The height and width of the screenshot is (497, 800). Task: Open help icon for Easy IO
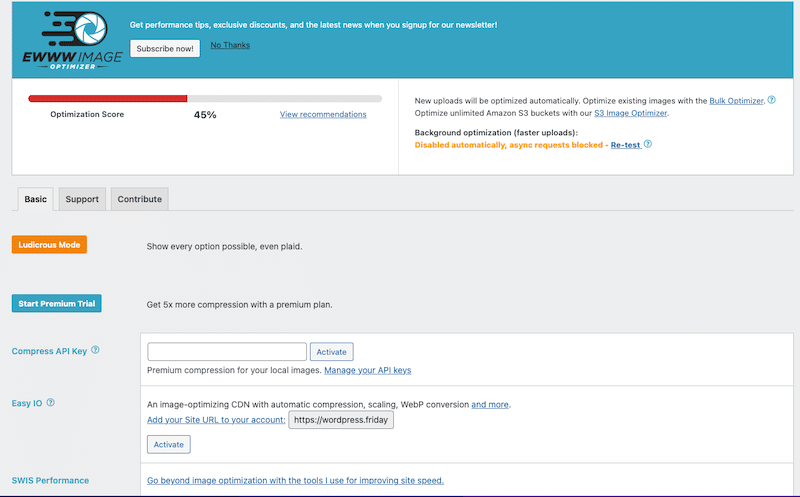click(51, 403)
